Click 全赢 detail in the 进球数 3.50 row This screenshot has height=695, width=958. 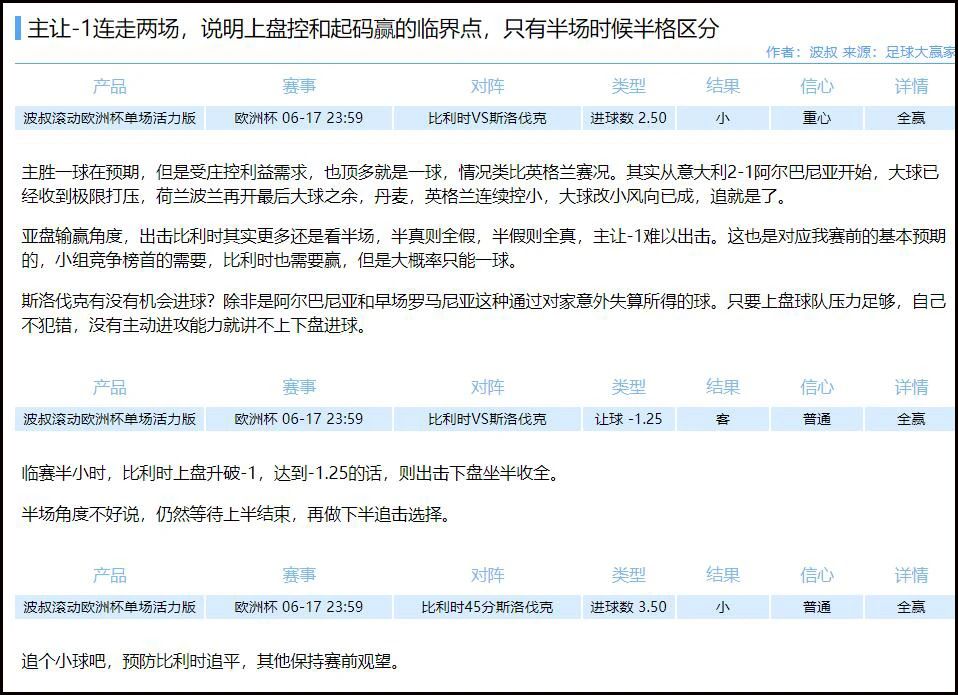click(x=910, y=607)
